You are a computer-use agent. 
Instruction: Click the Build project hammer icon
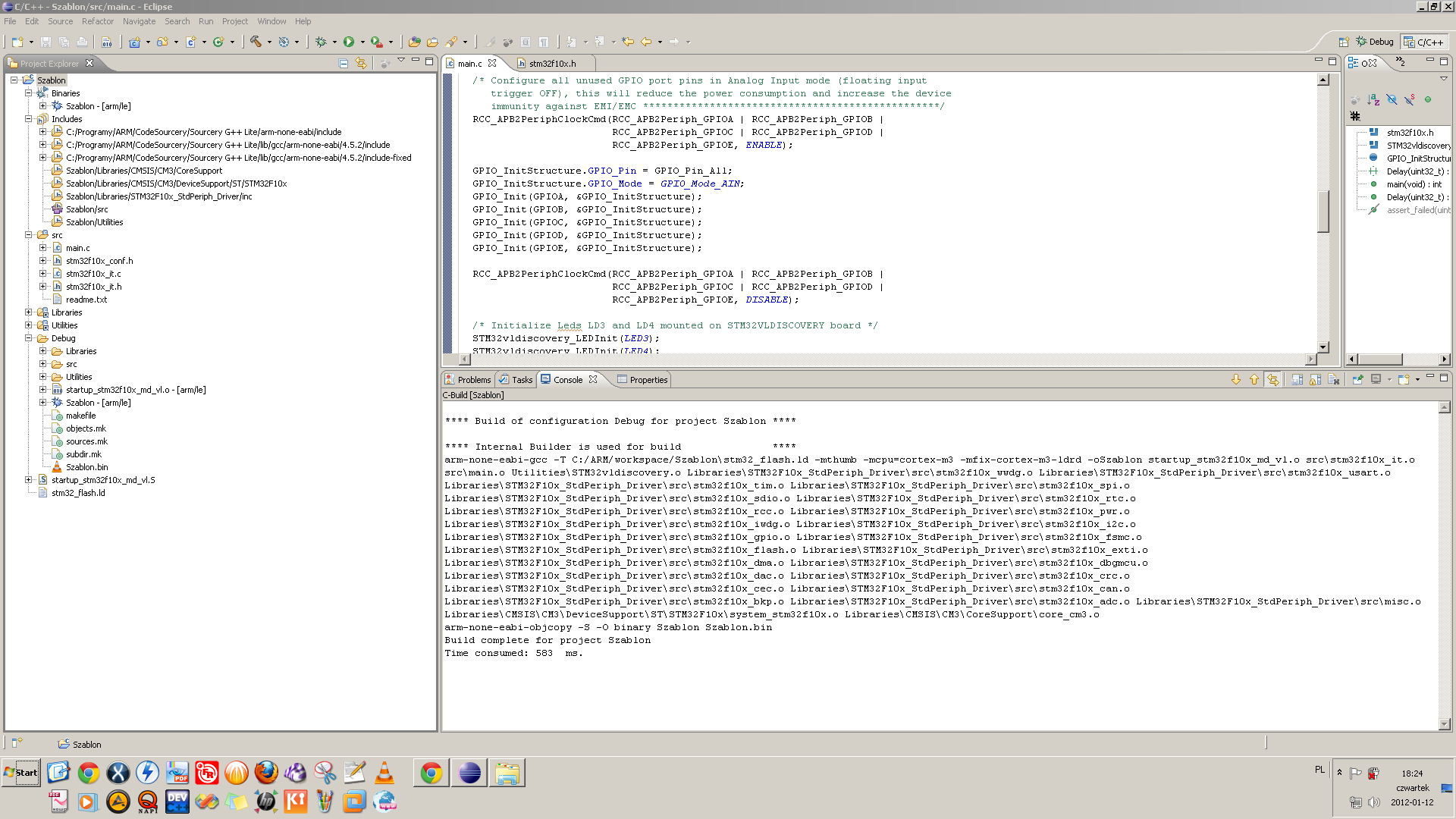click(258, 41)
